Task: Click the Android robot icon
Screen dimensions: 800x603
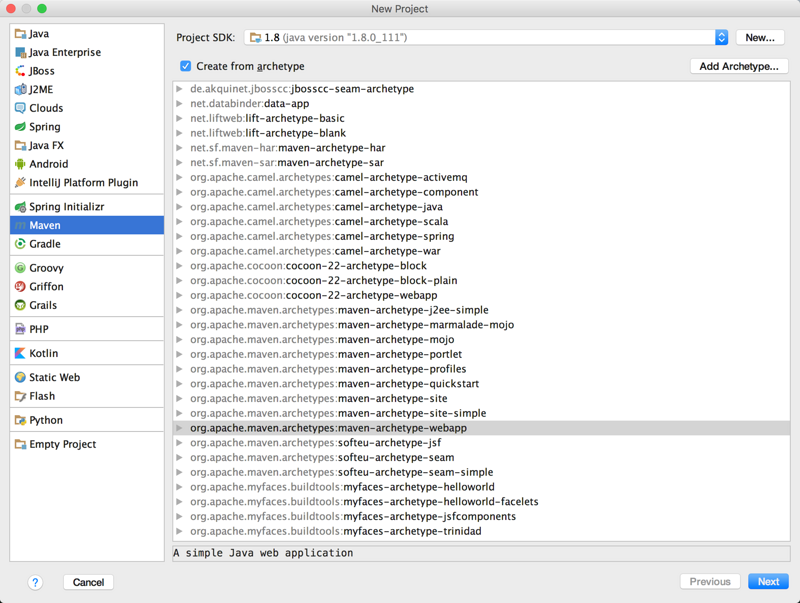Action: pyautogui.click(x=20, y=164)
